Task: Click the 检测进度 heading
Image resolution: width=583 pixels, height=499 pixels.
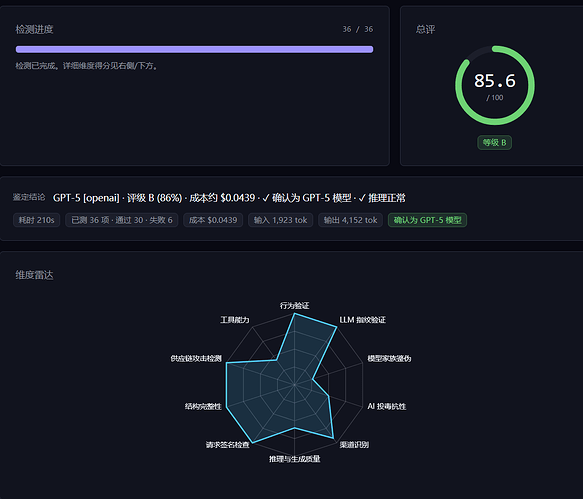Action: coord(34,29)
